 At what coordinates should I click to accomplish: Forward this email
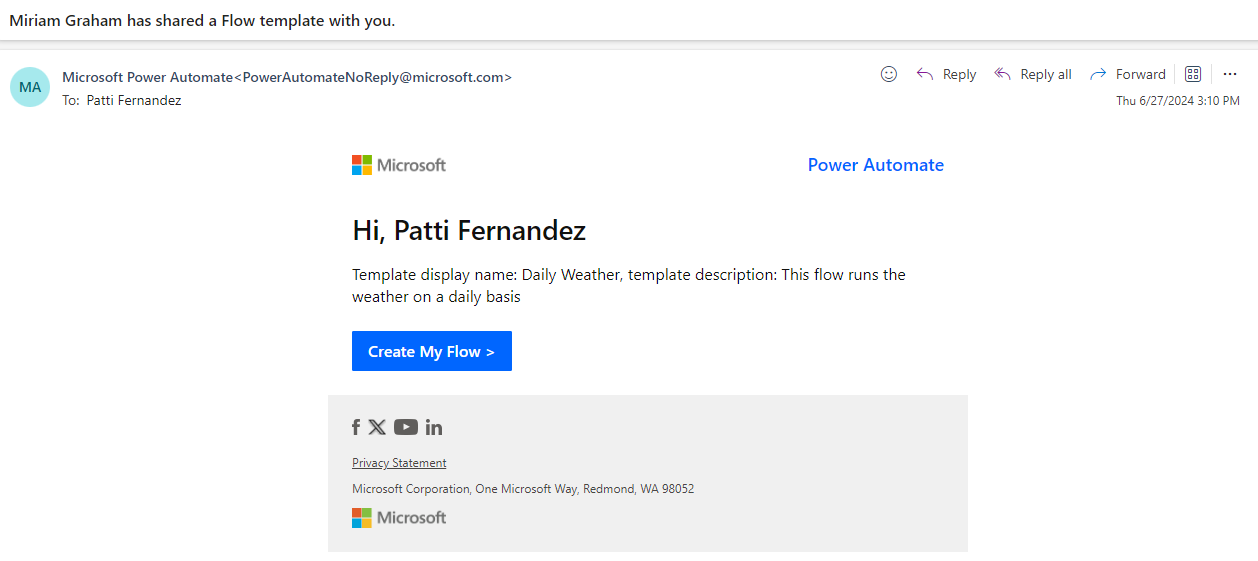click(x=1128, y=74)
